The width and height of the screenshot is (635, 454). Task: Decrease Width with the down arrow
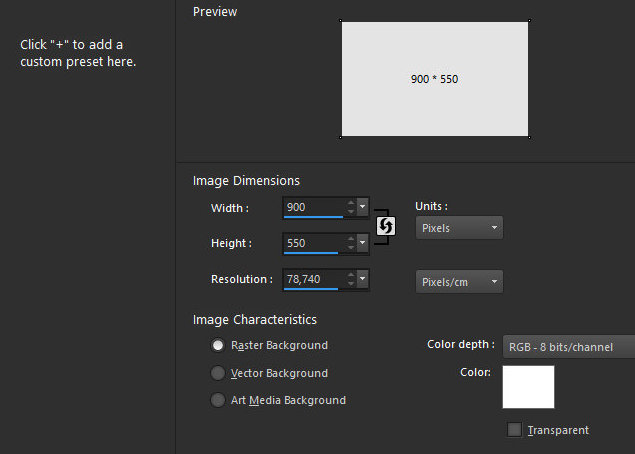coord(350,212)
